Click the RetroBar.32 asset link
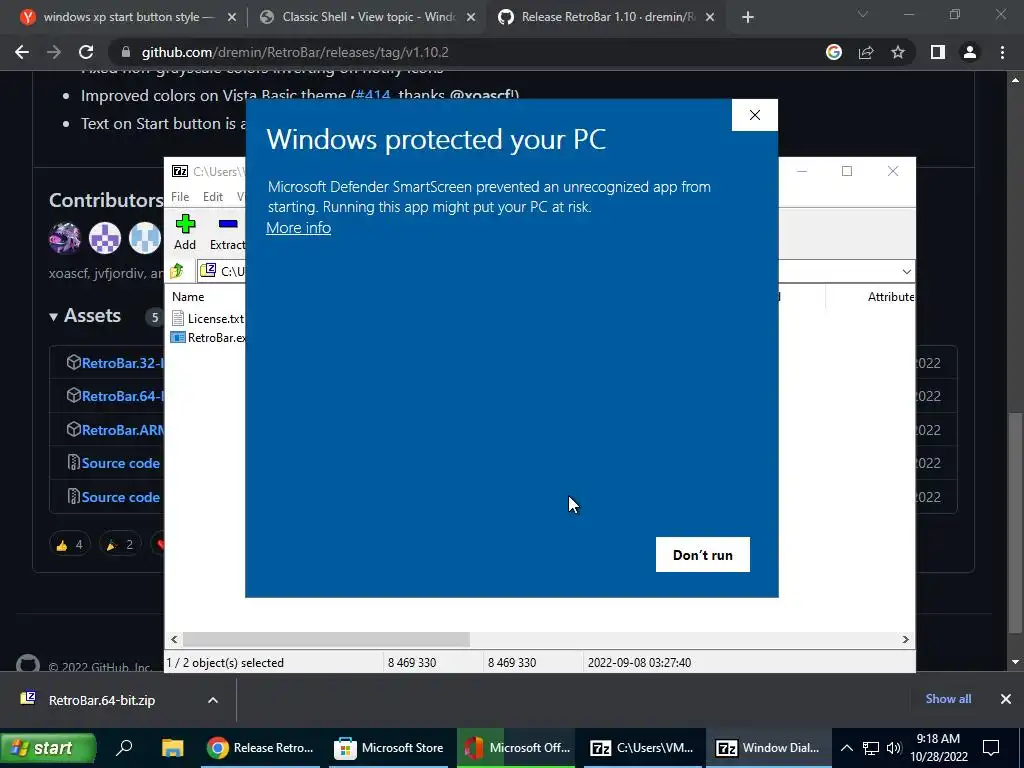1024x768 pixels. [x=123, y=363]
